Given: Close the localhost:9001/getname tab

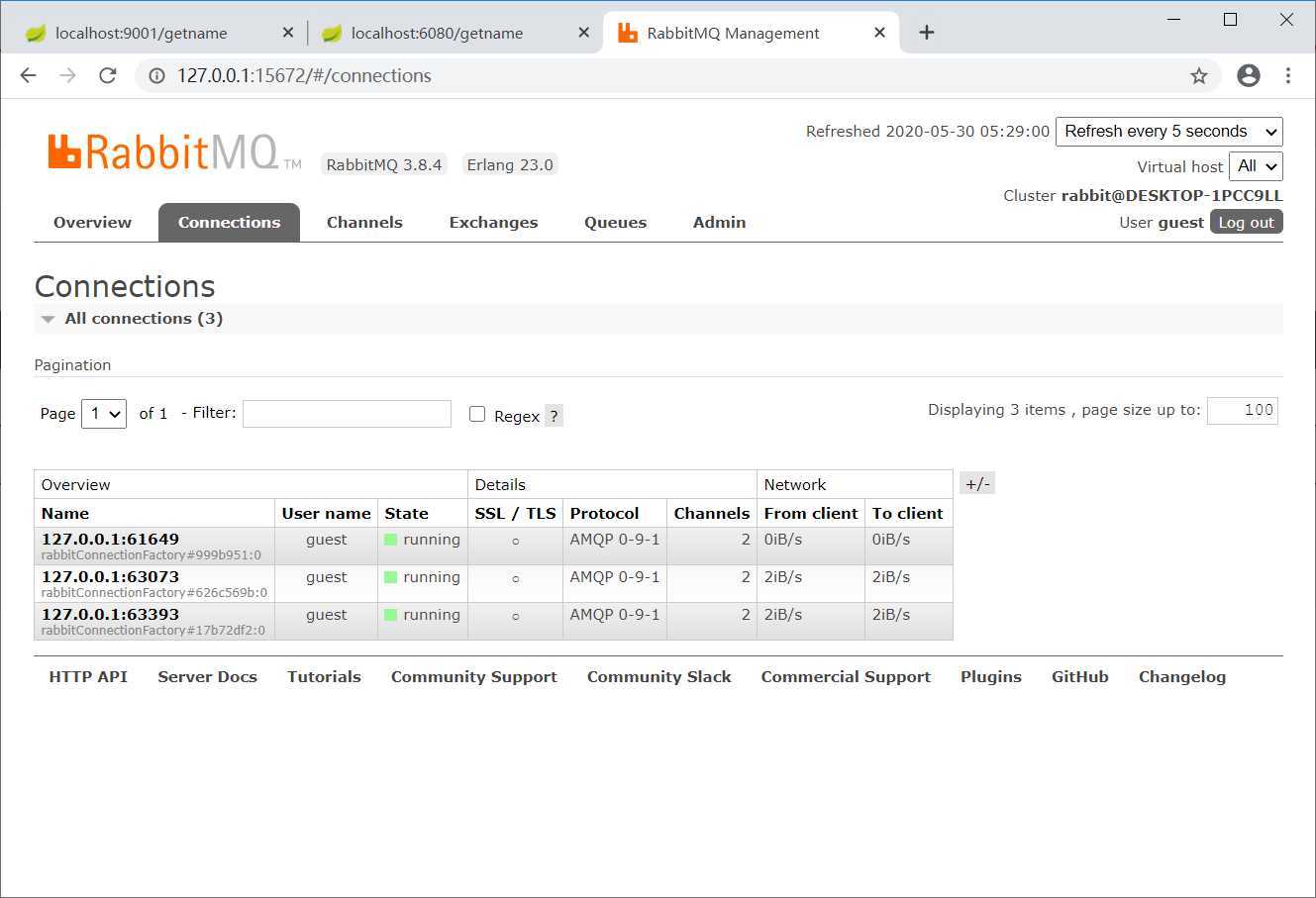Looking at the screenshot, I should 288,33.
